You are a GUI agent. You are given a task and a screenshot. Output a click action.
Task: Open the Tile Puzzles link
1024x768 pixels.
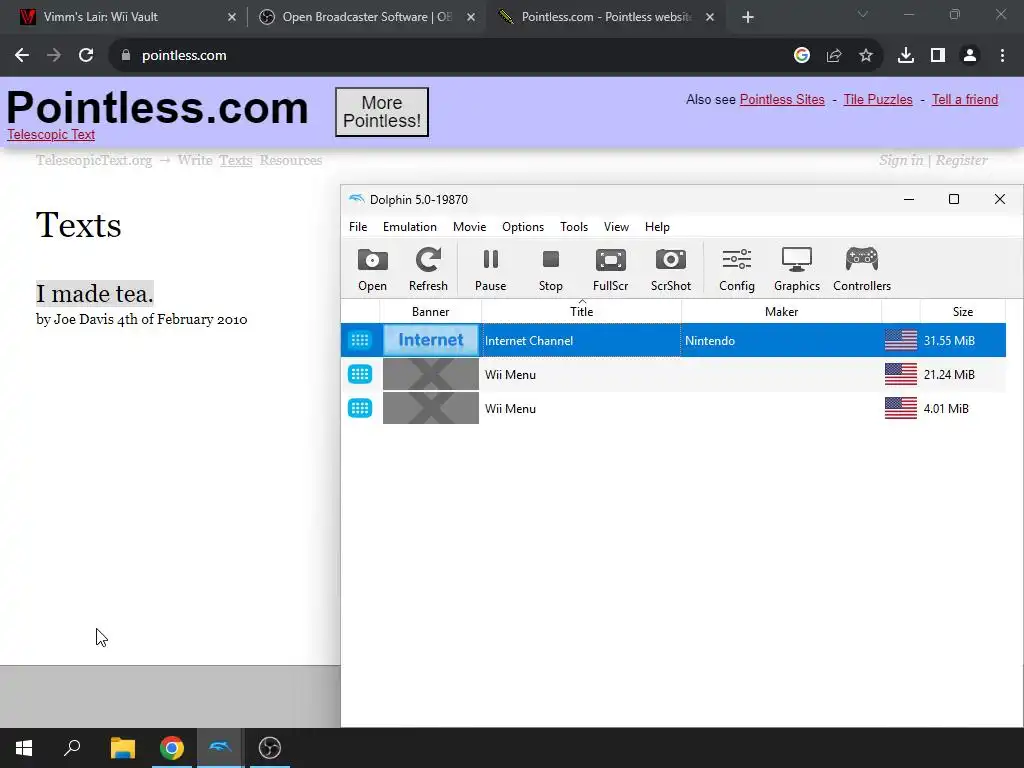click(878, 99)
